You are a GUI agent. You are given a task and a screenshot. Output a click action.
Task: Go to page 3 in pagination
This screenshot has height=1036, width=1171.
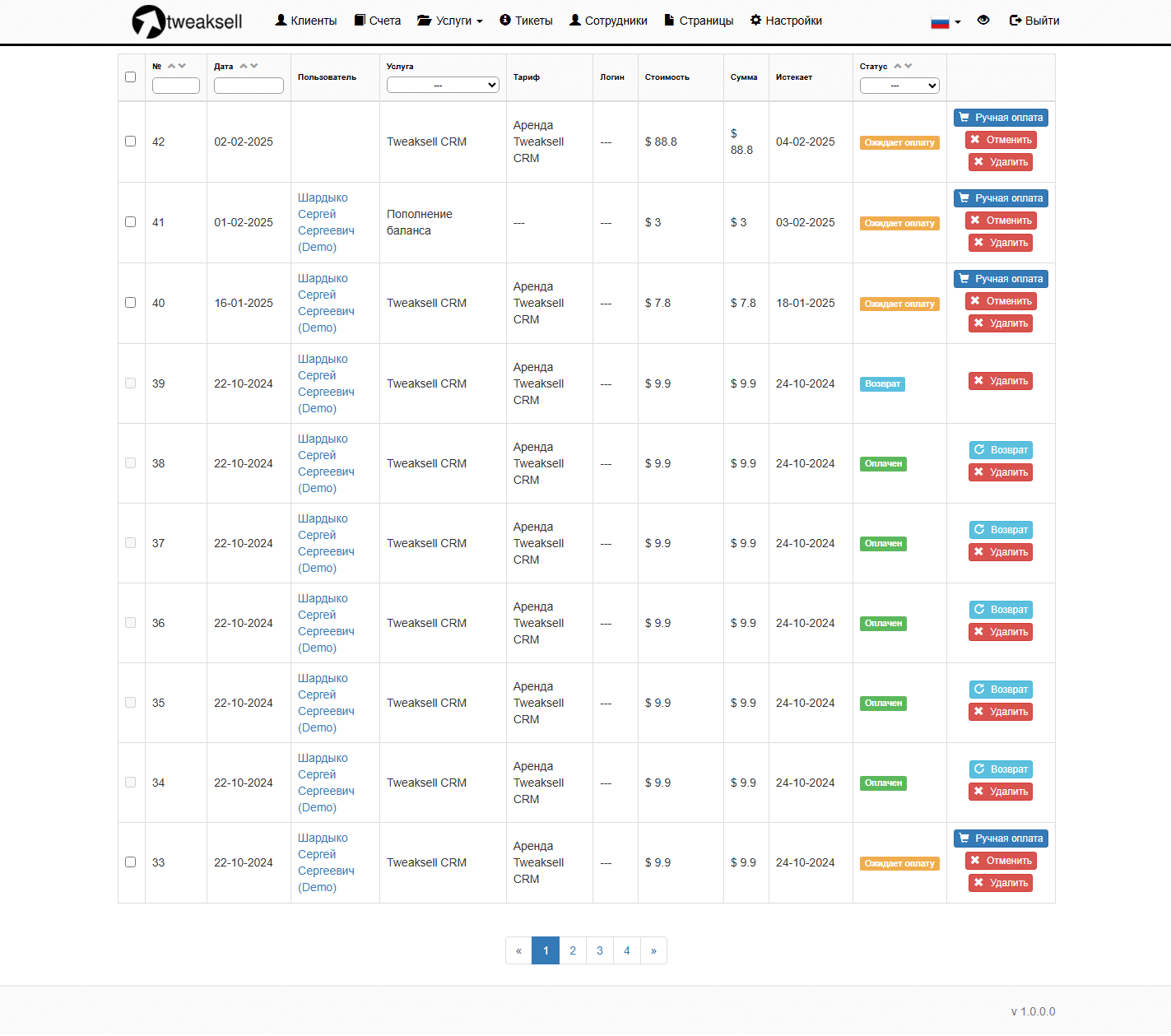[x=600, y=950]
